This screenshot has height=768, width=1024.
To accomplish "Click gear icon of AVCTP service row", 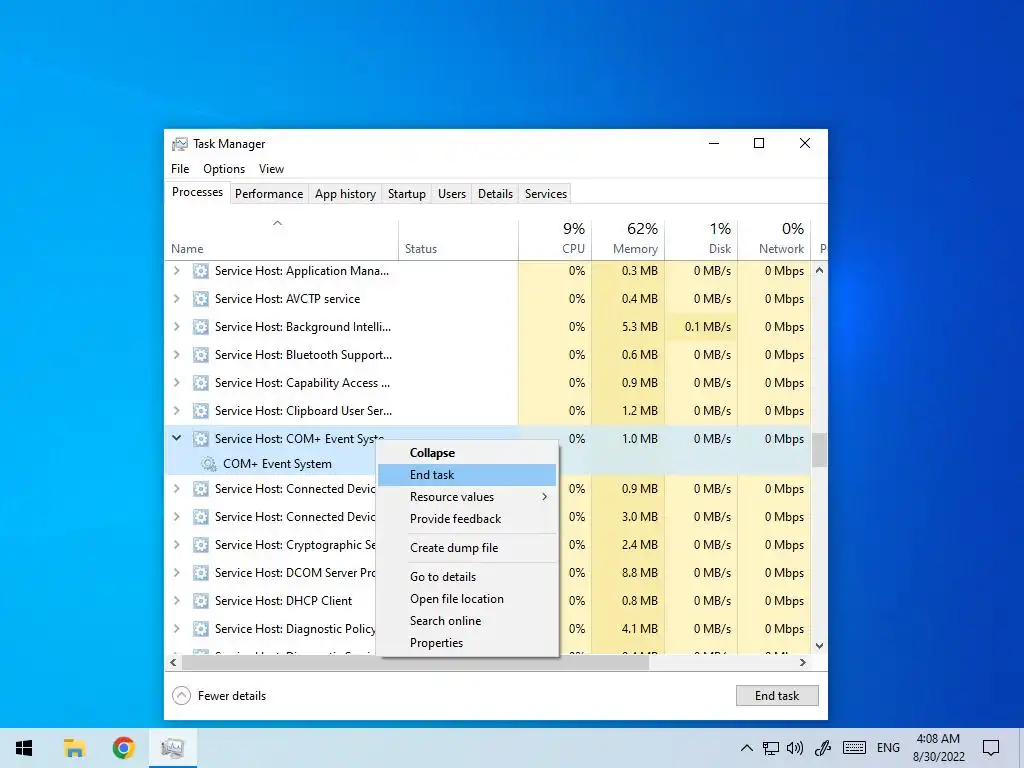I will [200, 299].
